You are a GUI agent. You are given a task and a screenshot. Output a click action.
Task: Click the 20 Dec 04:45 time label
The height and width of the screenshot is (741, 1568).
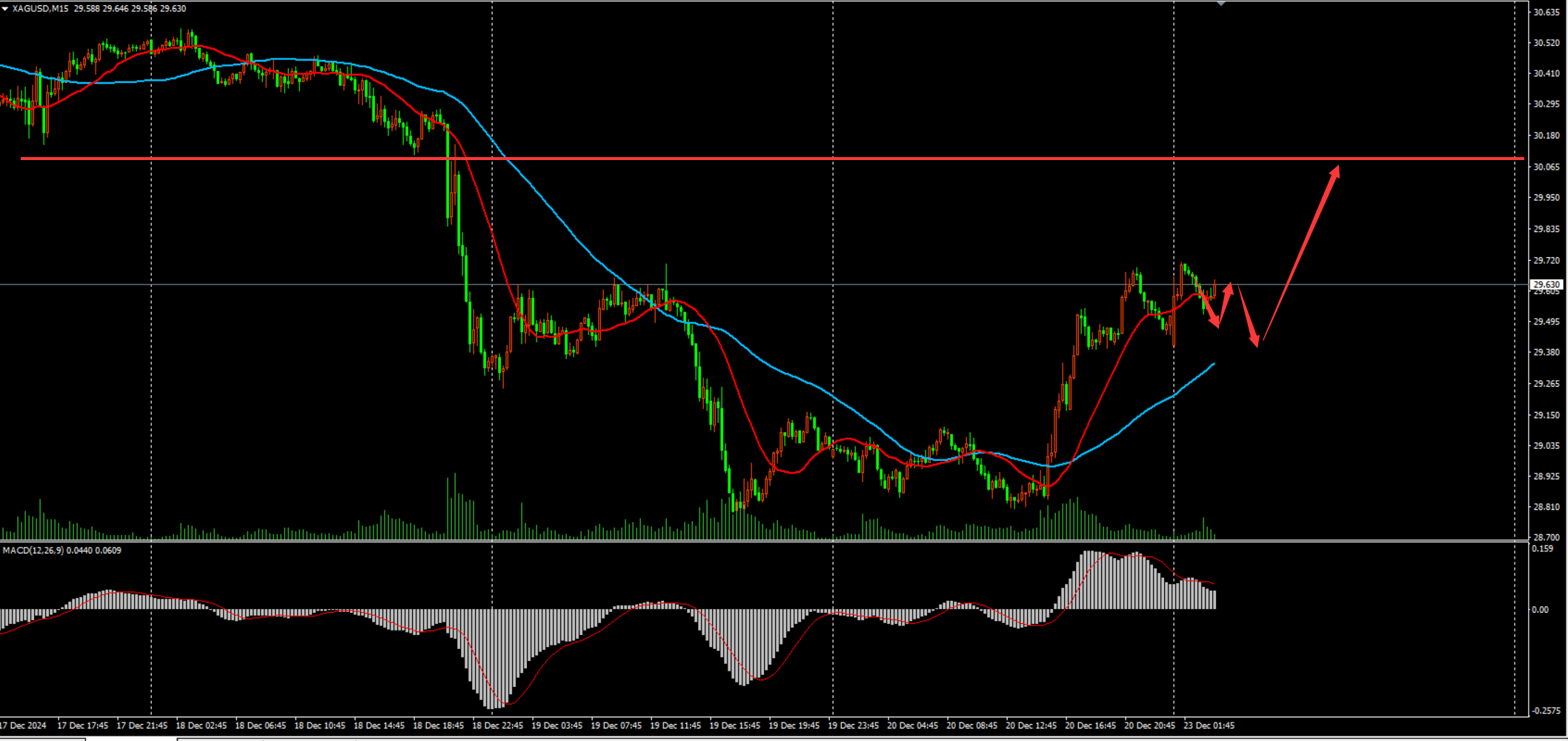click(x=912, y=725)
